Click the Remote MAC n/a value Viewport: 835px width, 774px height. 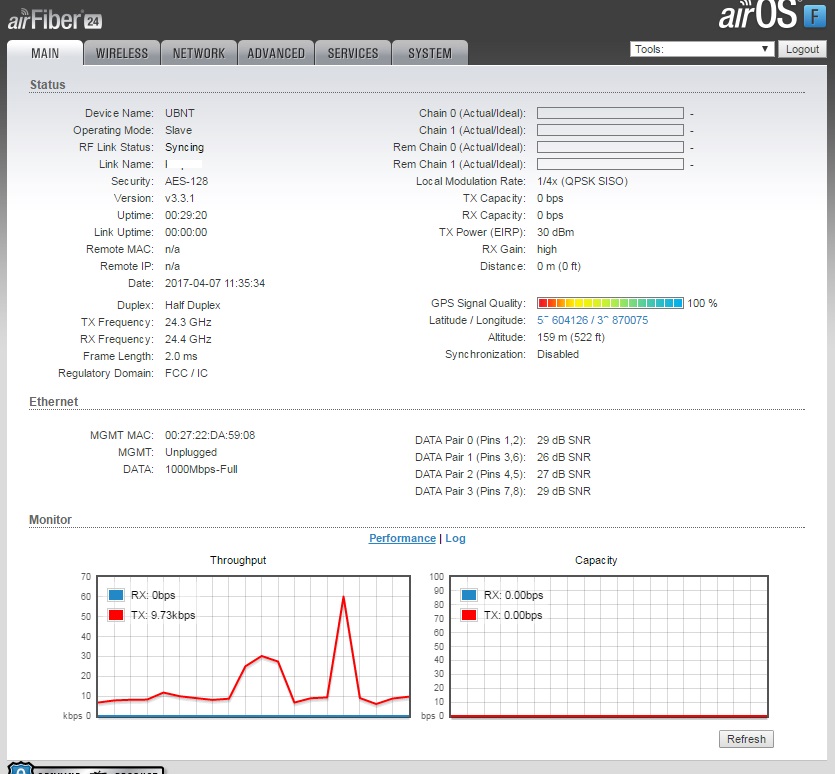pos(172,249)
